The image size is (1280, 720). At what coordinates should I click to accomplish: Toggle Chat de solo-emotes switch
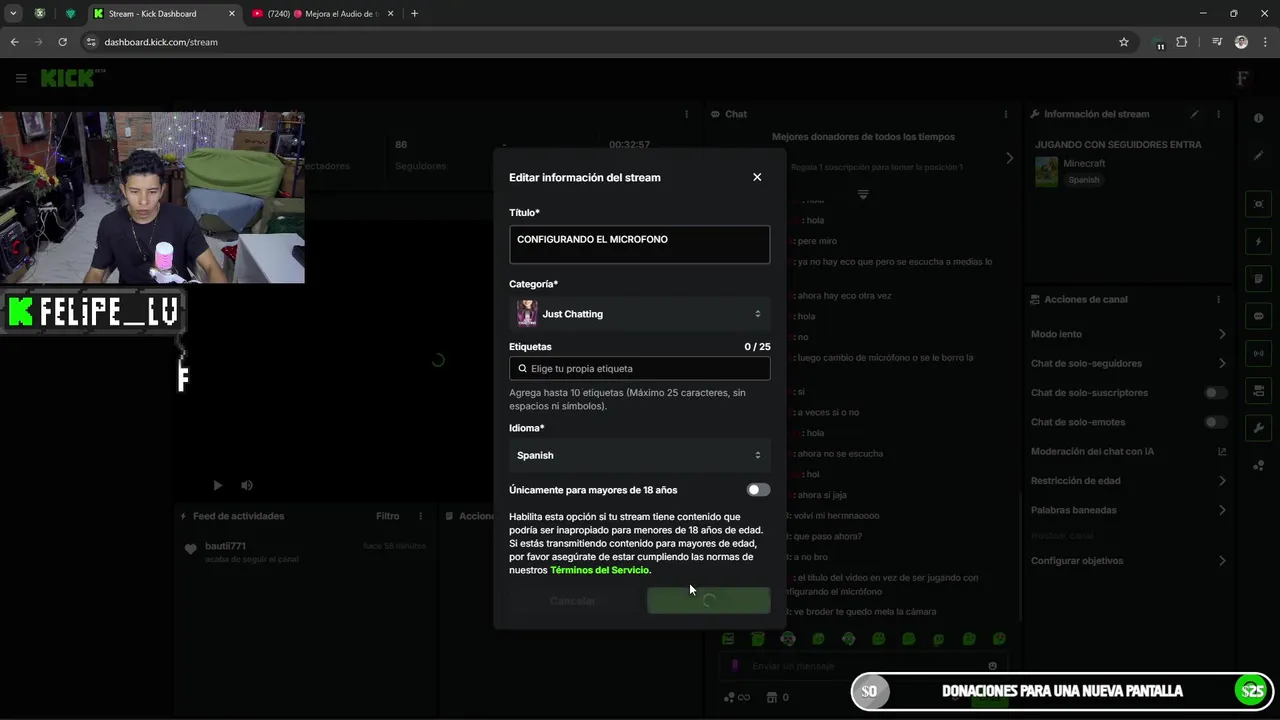click(x=1215, y=422)
